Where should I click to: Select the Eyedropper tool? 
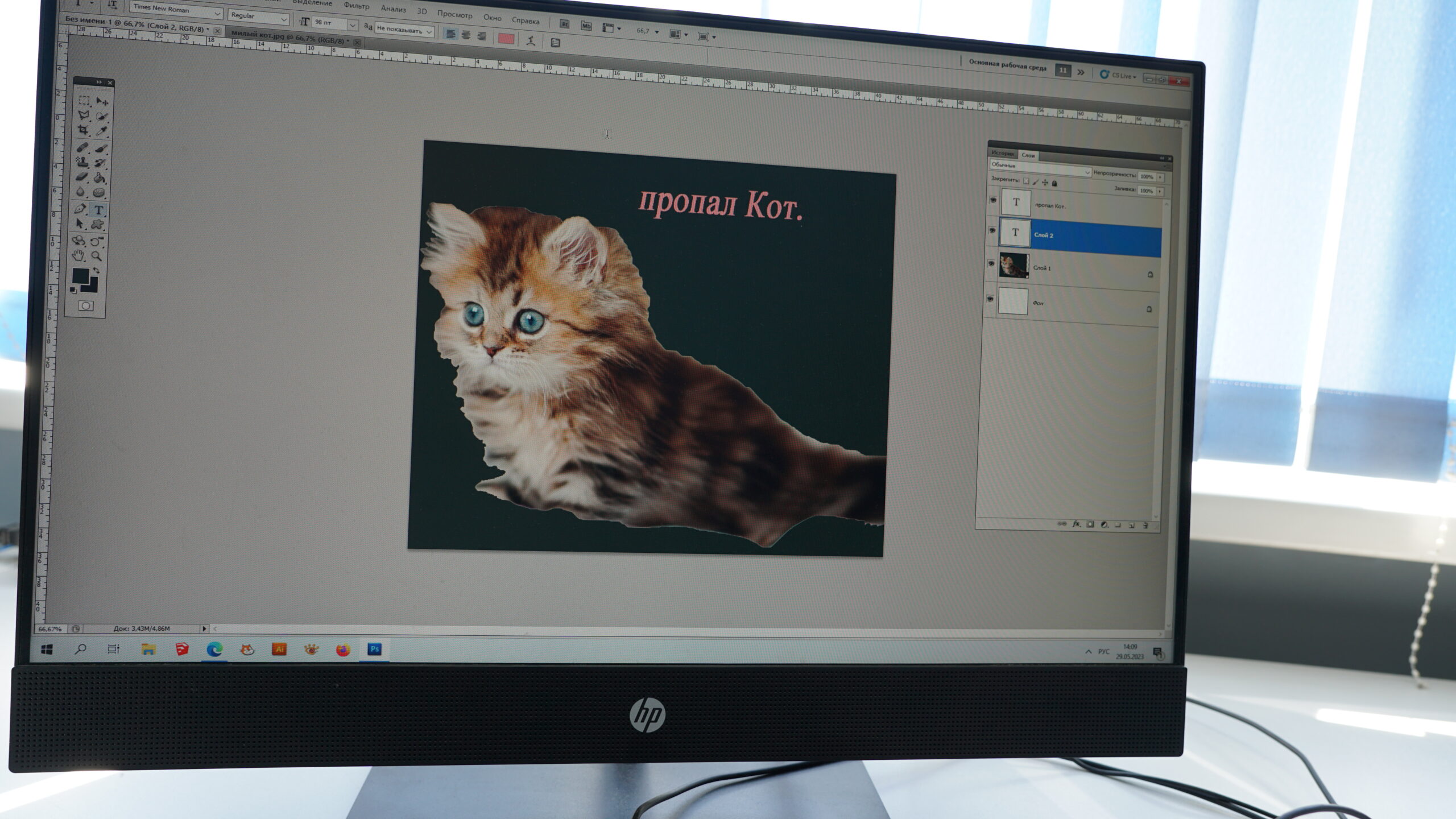(102, 131)
